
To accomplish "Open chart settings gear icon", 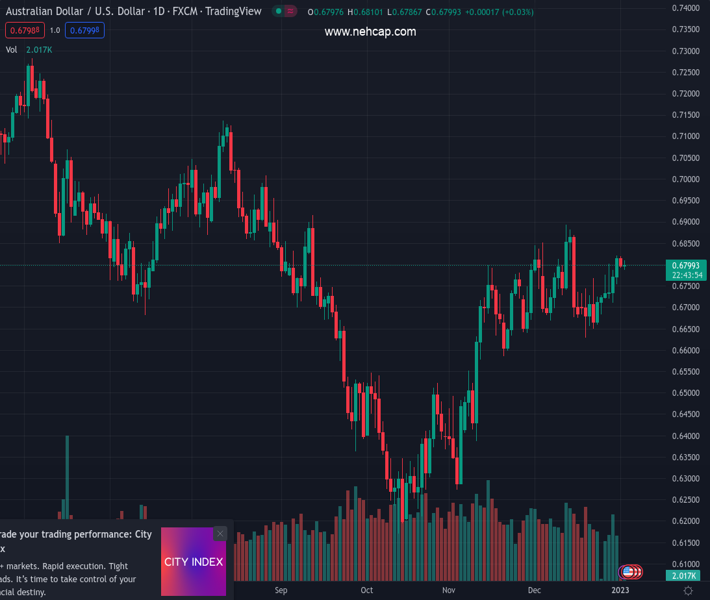I will click(688, 591).
